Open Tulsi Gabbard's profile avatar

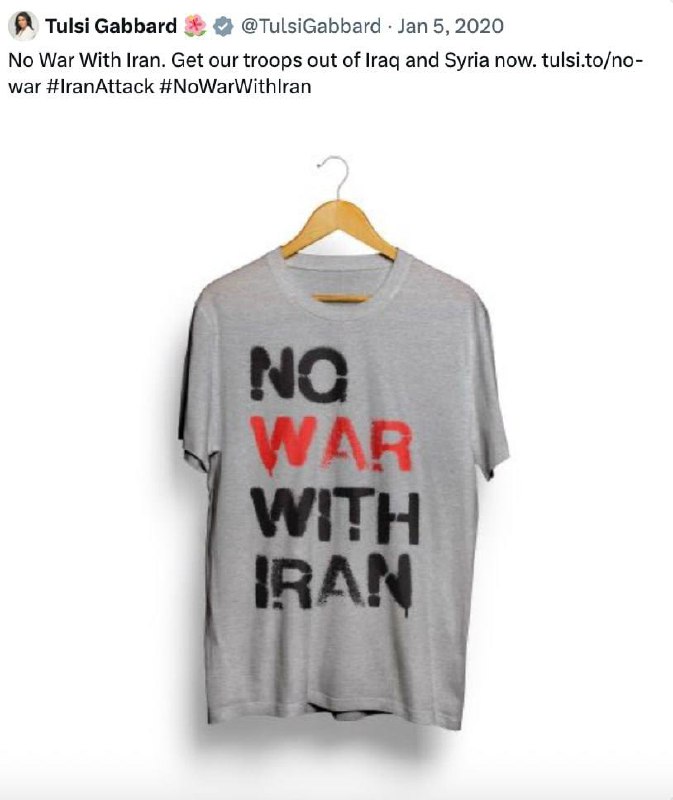tap(23, 26)
